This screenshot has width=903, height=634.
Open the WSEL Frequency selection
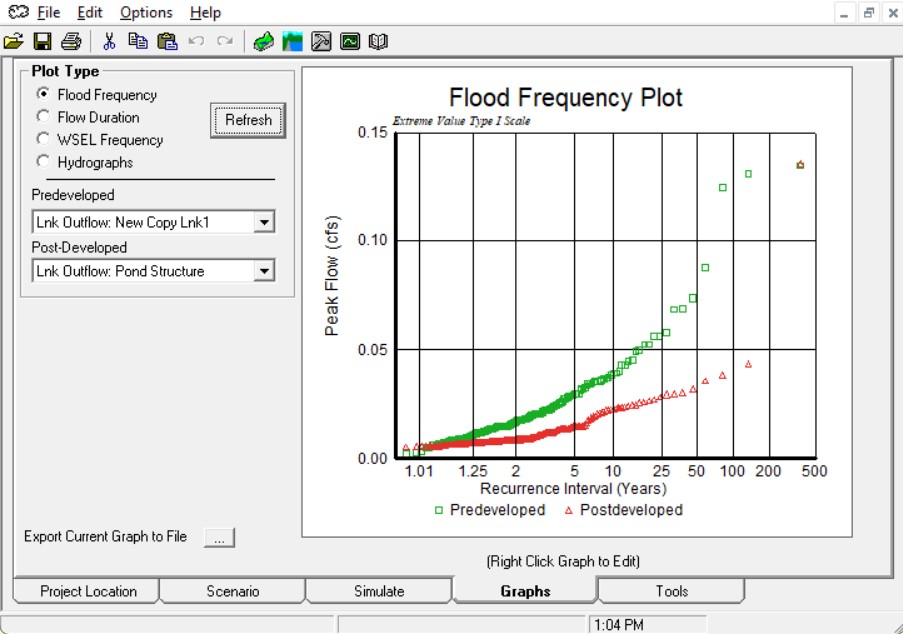[x=42, y=140]
